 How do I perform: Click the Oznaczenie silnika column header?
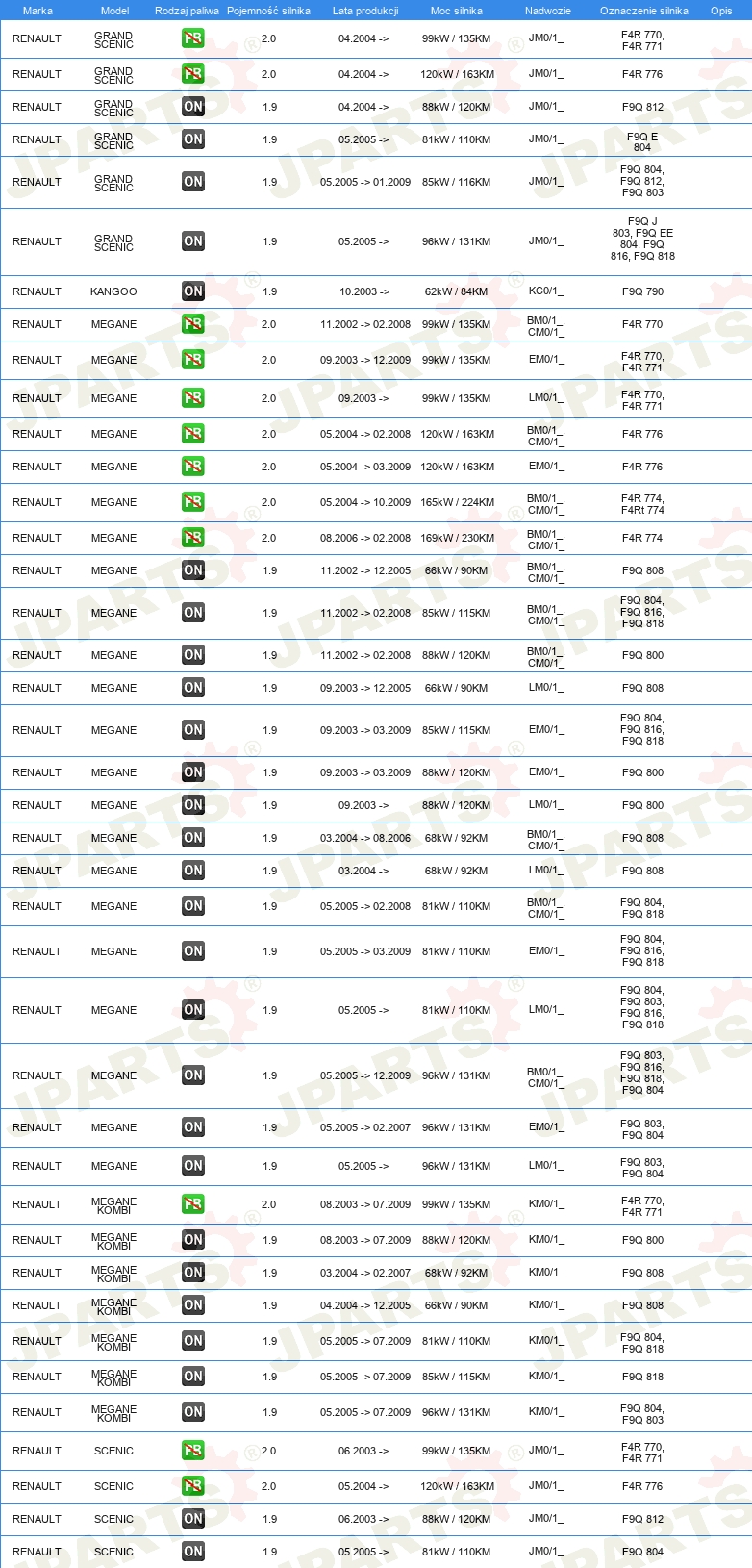point(644,11)
